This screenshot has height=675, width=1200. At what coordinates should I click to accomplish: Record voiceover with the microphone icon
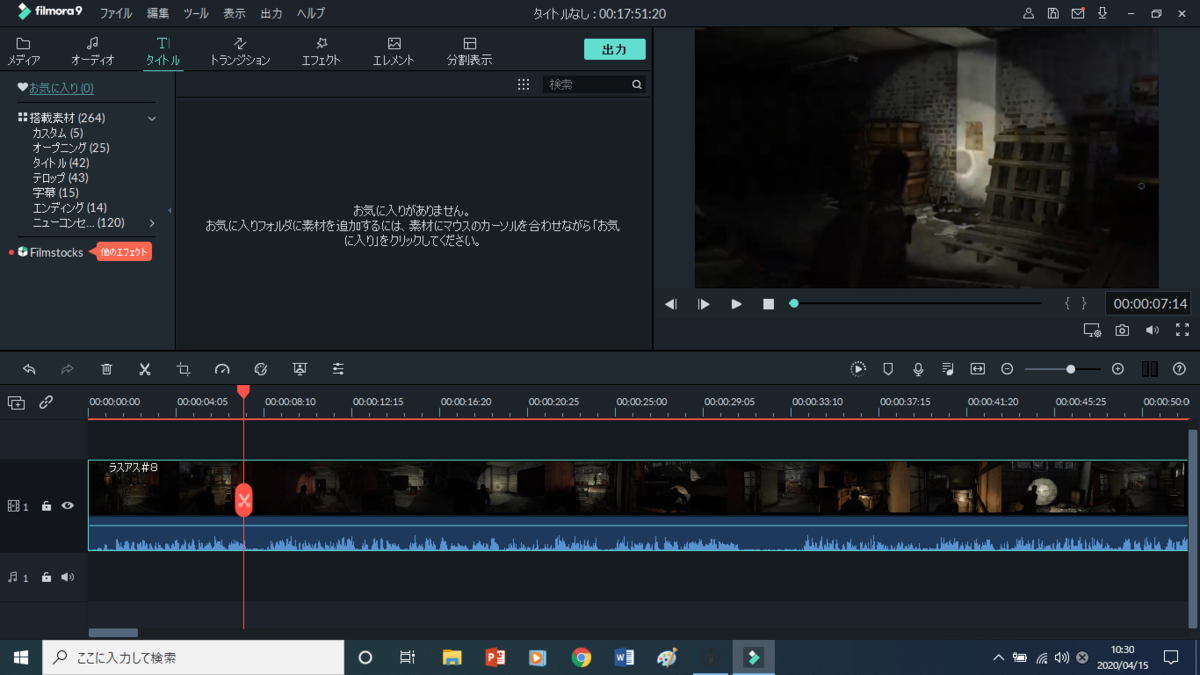(x=918, y=369)
